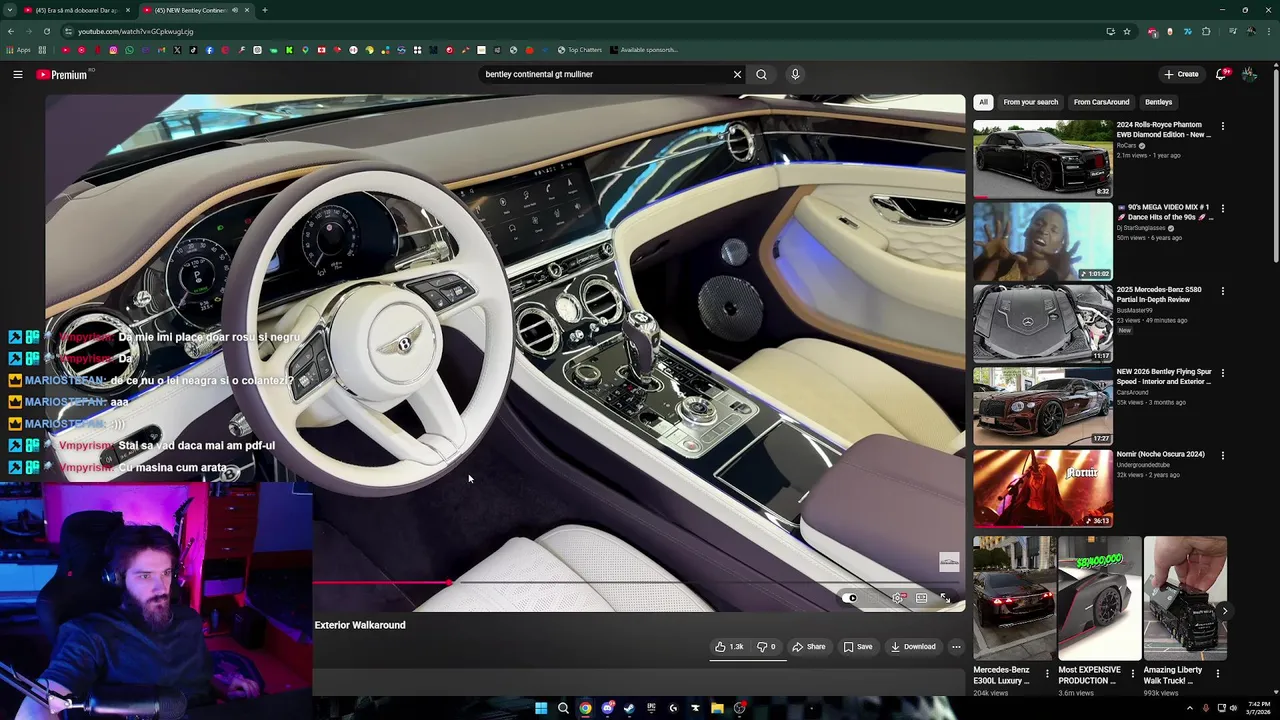
Task: Open the Facebook bookmark icon
Action: coord(209,50)
